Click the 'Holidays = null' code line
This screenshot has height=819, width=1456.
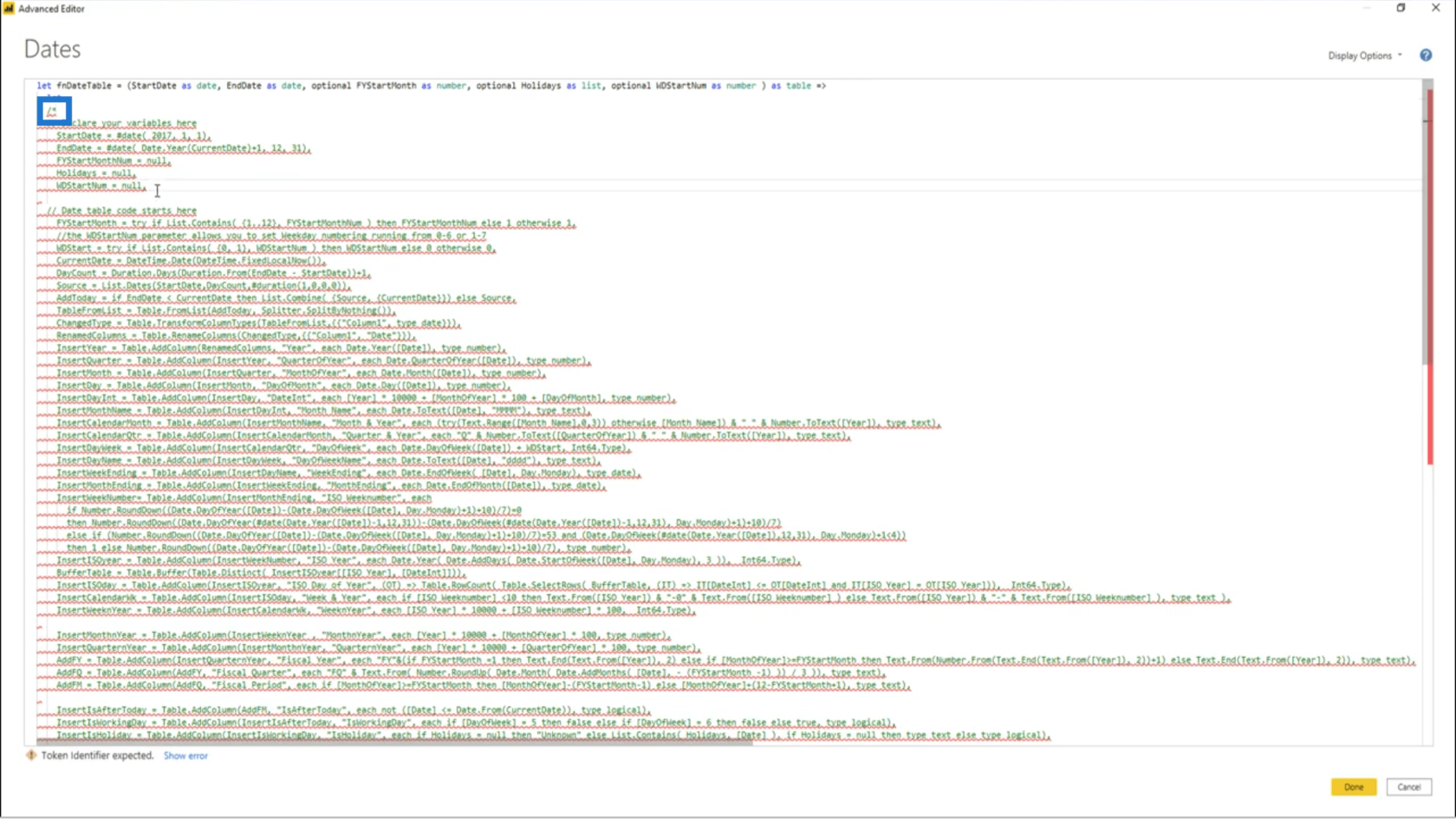click(95, 173)
